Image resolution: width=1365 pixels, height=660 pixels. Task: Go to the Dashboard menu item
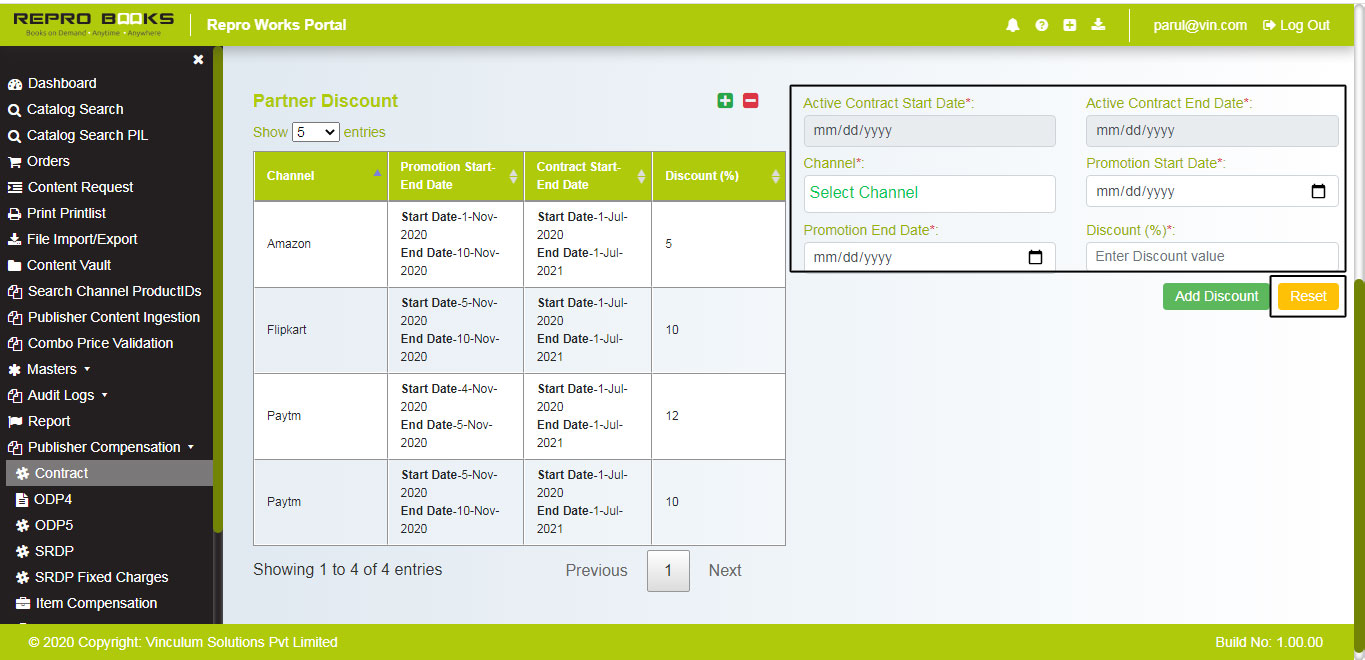[x=62, y=83]
